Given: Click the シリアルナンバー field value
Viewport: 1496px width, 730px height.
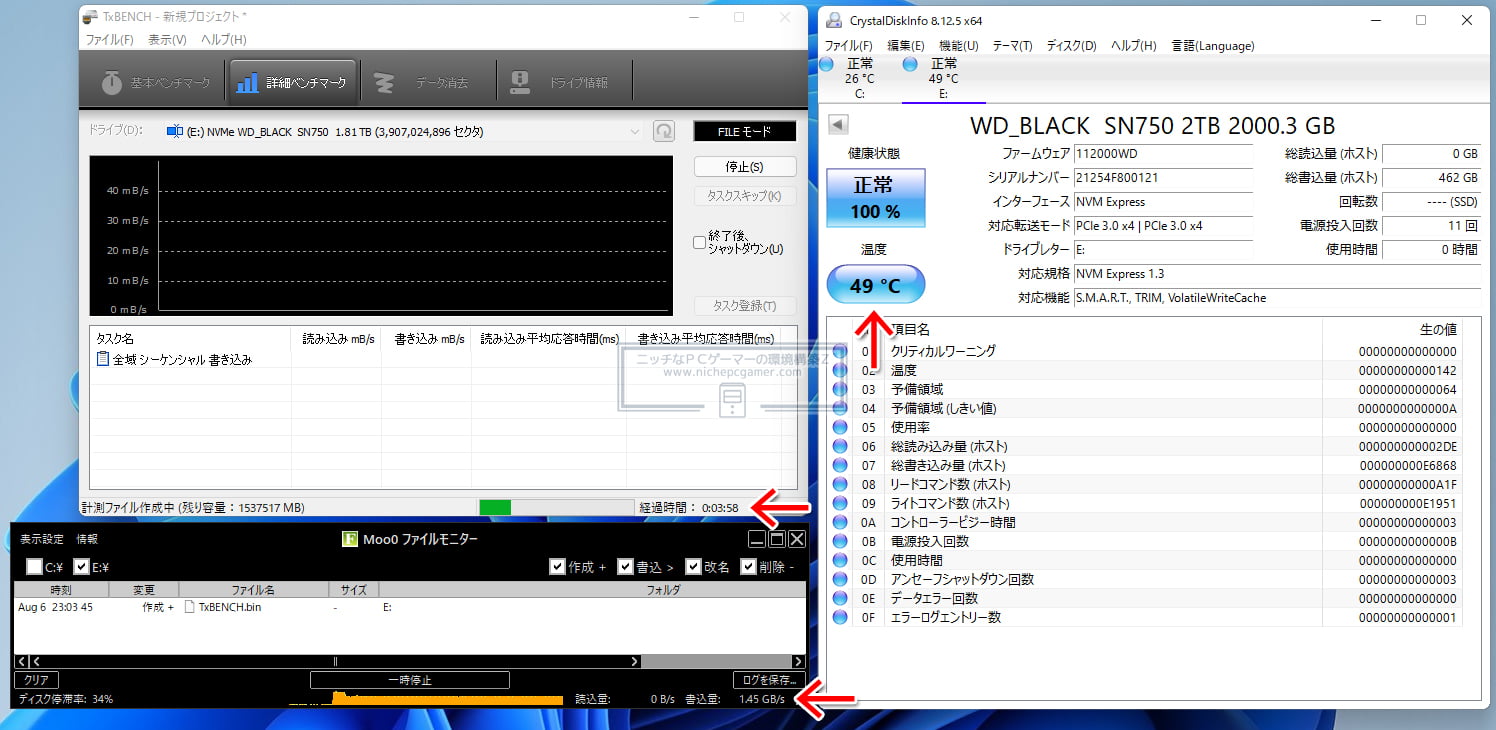Looking at the screenshot, I should pyautogui.click(x=1163, y=178).
